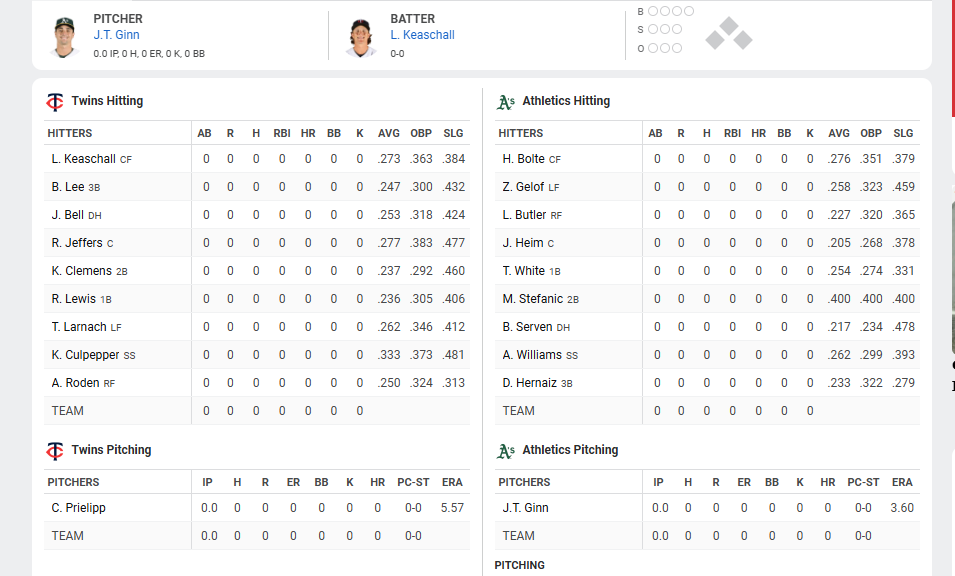Click the balls count indicator circles
The height and width of the screenshot is (576, 955).
coord(671,11)
